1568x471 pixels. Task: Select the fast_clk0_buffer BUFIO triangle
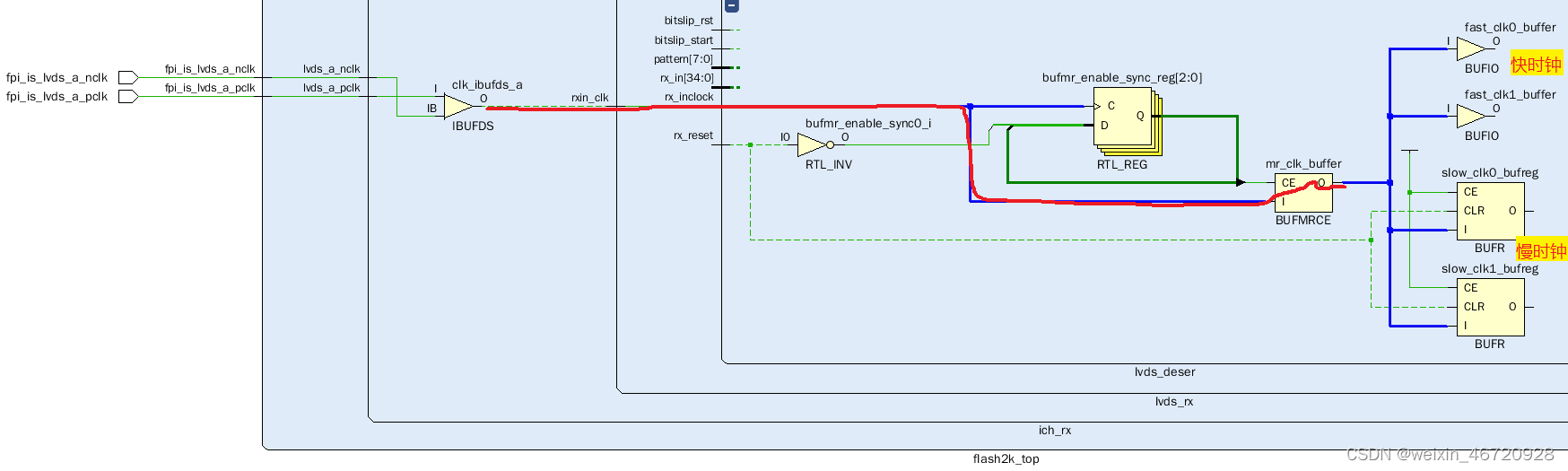click(x=1471, y=48)
